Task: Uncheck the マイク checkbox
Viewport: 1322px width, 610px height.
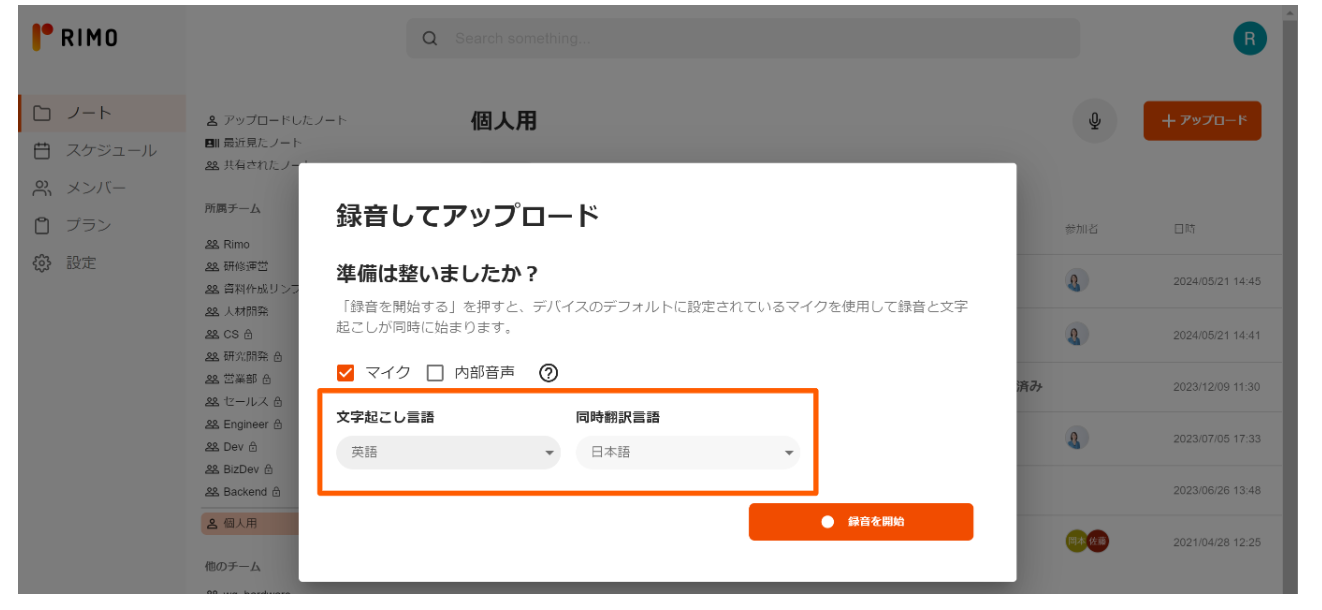Action: 344,372
